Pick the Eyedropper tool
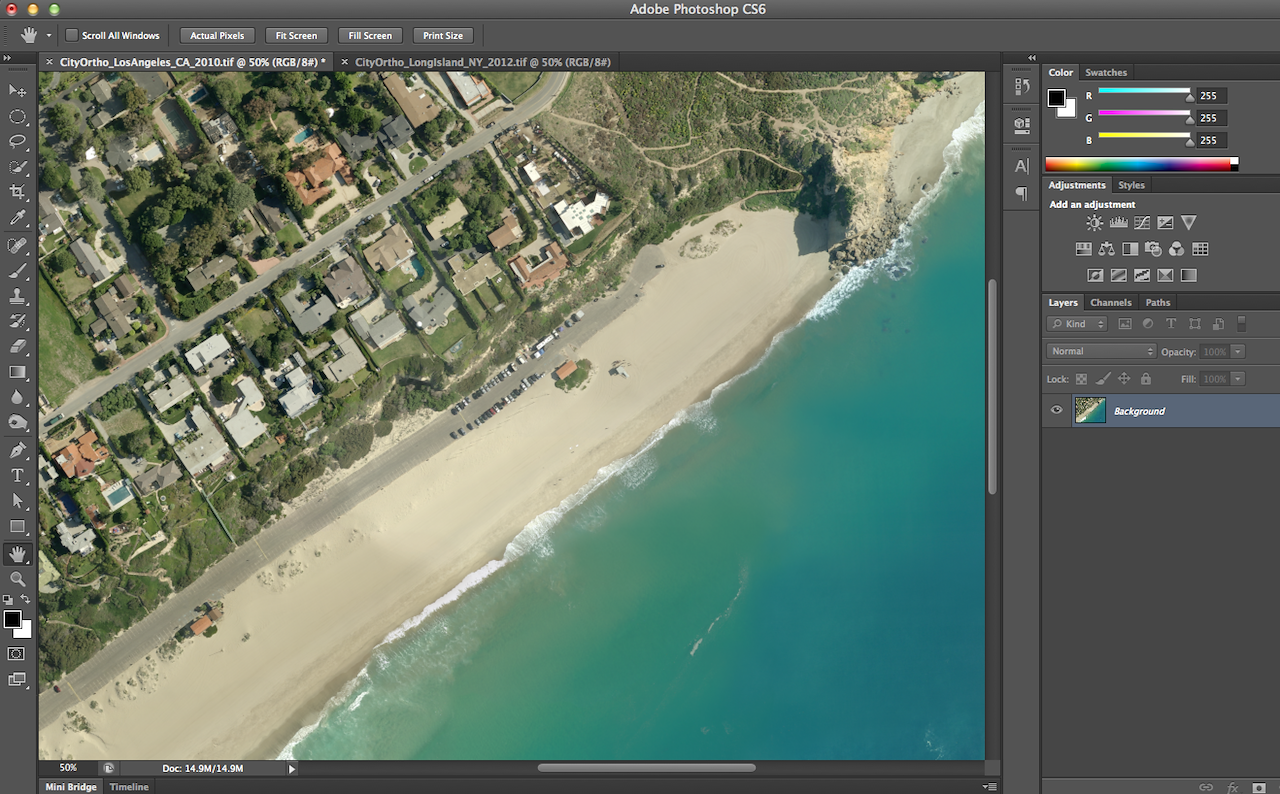Viewport: 1280px width, 794px height. (x=17, y=219)
